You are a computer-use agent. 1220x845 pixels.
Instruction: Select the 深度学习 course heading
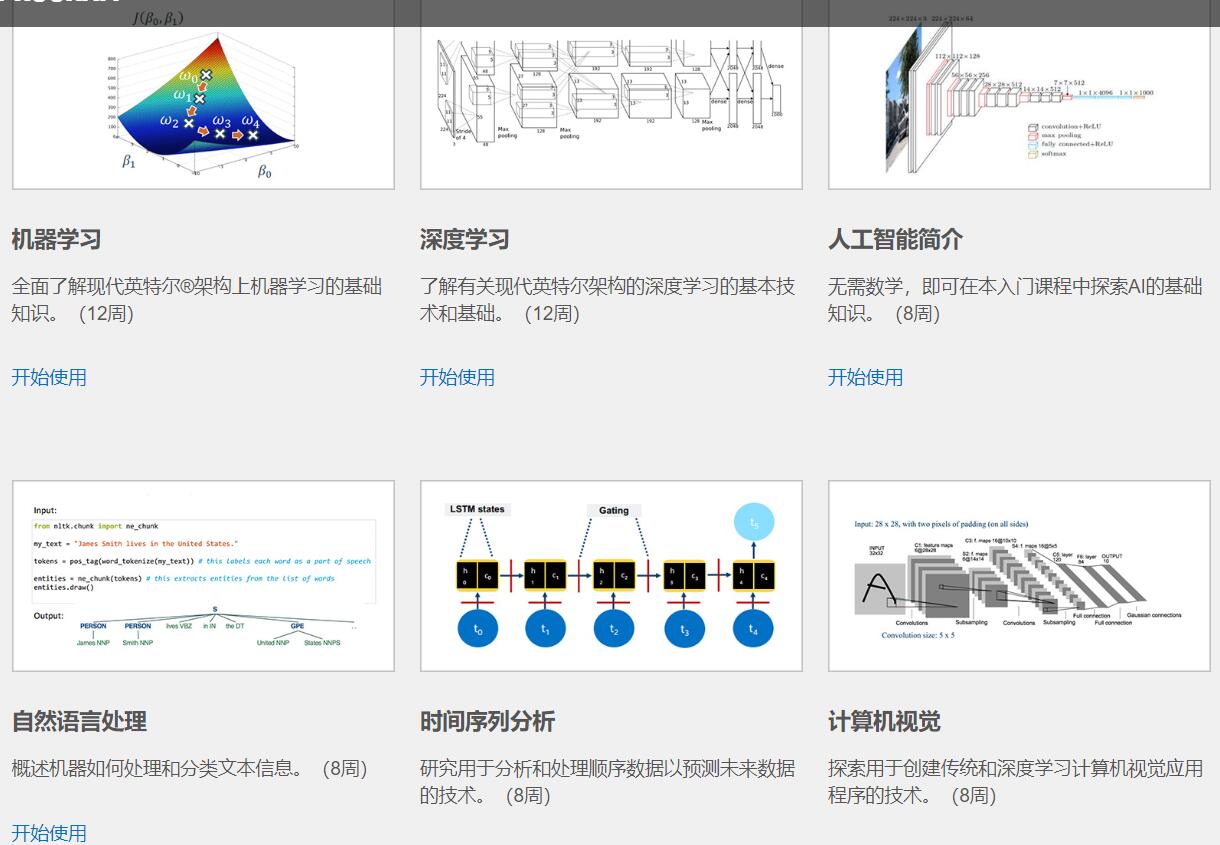[x=464, y=240]
